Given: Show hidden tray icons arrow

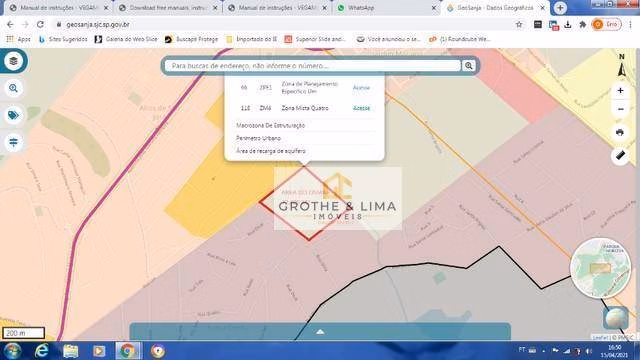Looking at the screenshot, I should pos(543,351).
